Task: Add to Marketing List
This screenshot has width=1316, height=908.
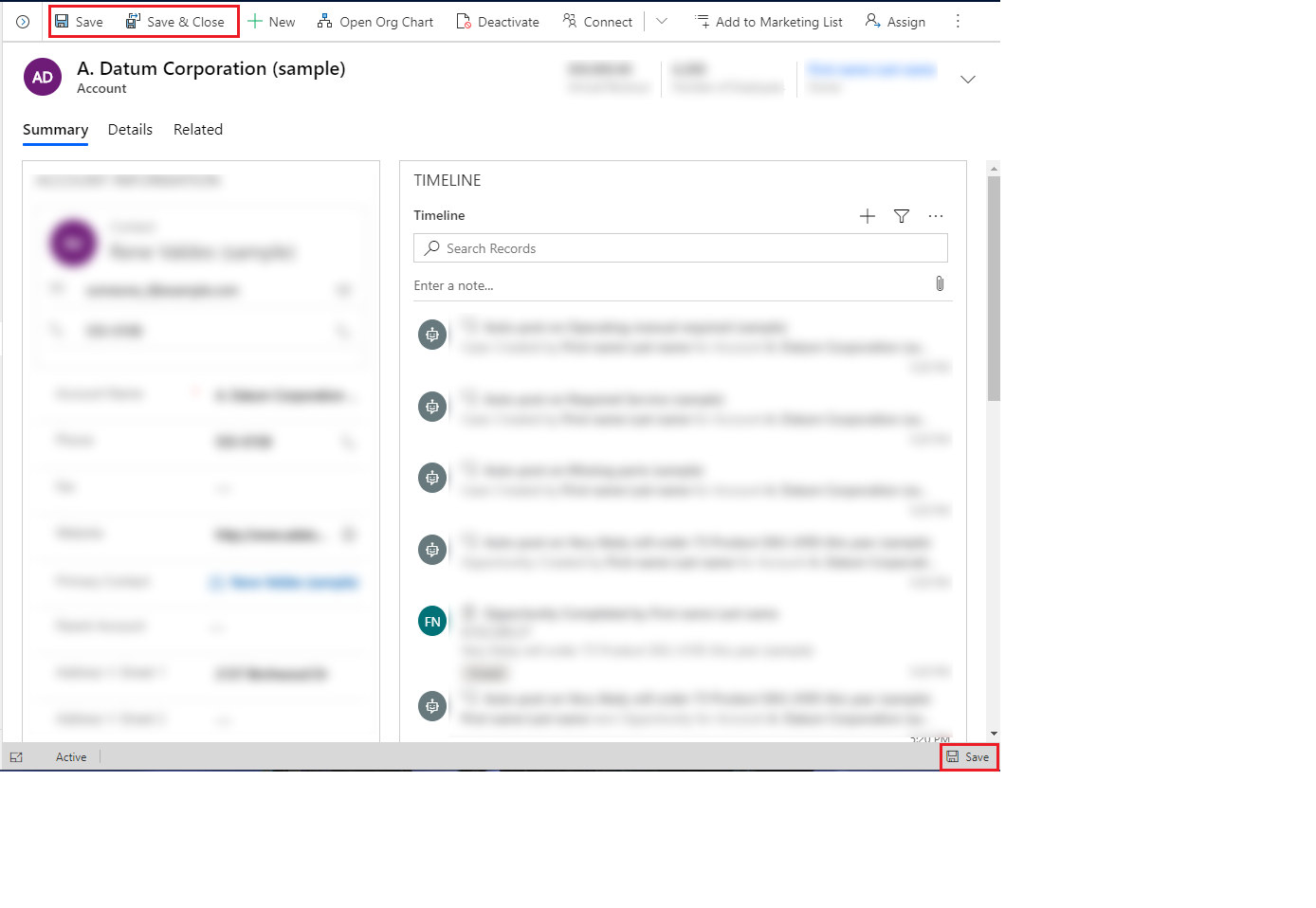Action: [768, 22]
